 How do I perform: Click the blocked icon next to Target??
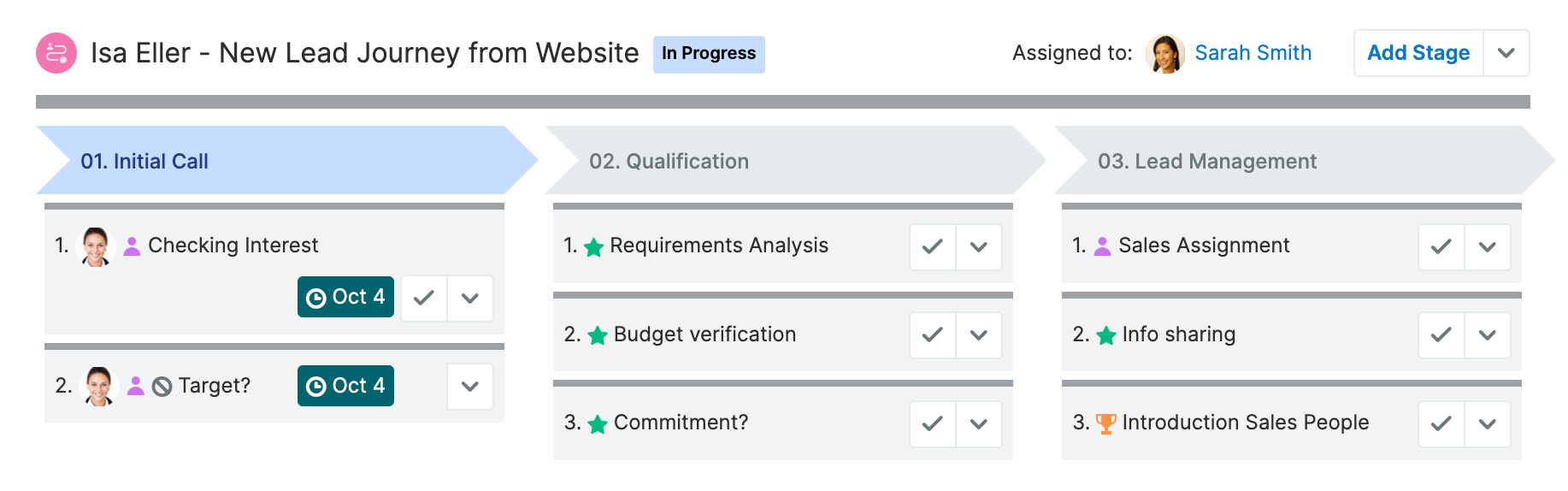point(162,387)
